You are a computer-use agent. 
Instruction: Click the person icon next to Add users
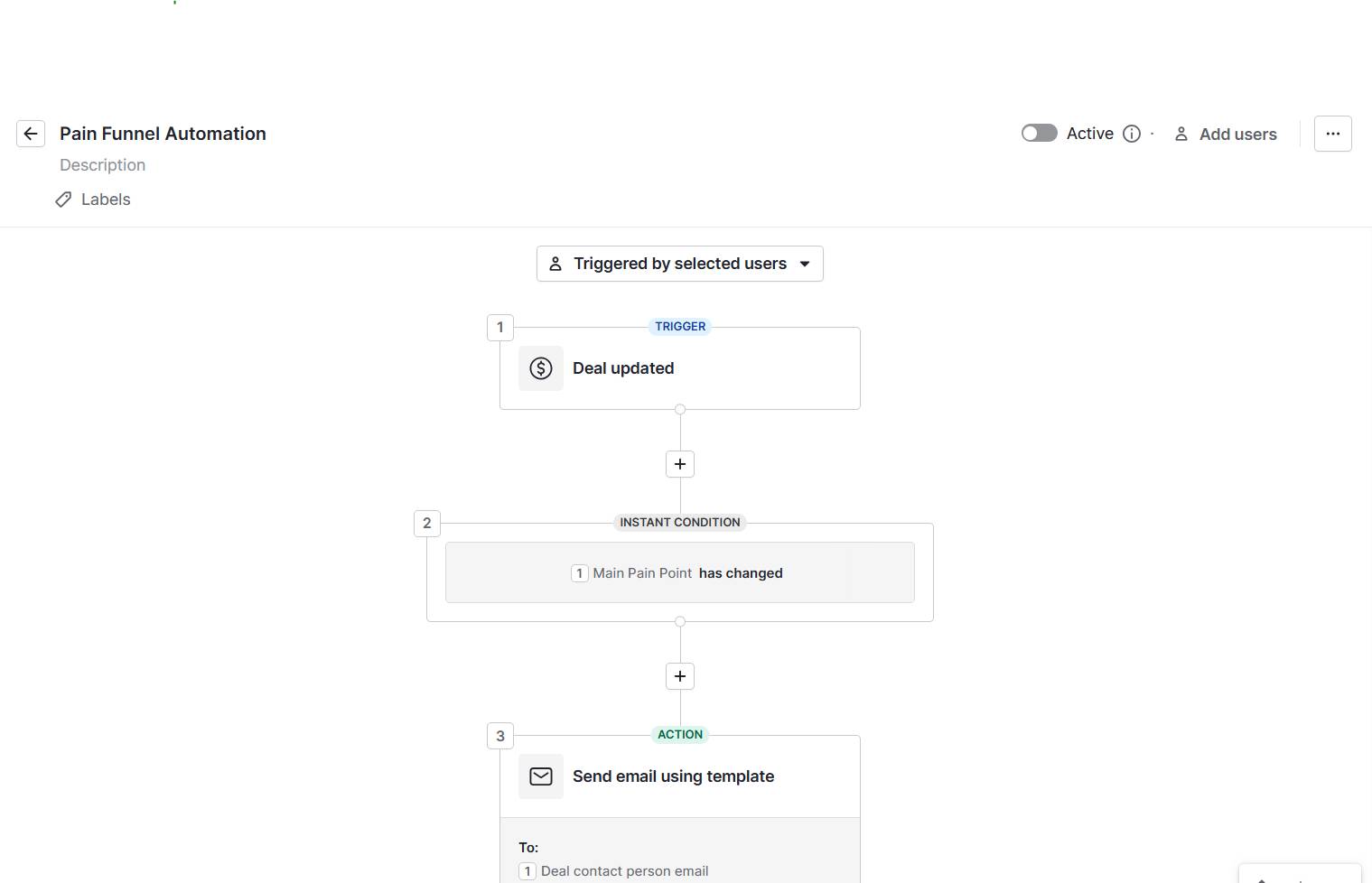1181,134
